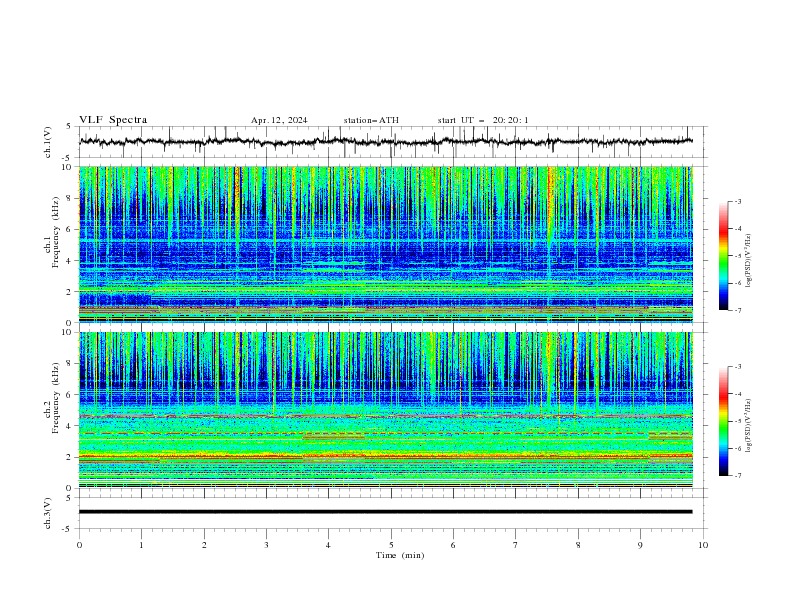Click the 'station=ATH' label
The width and height of the screenshot is (792, 612).
click(x=371, y=120)
